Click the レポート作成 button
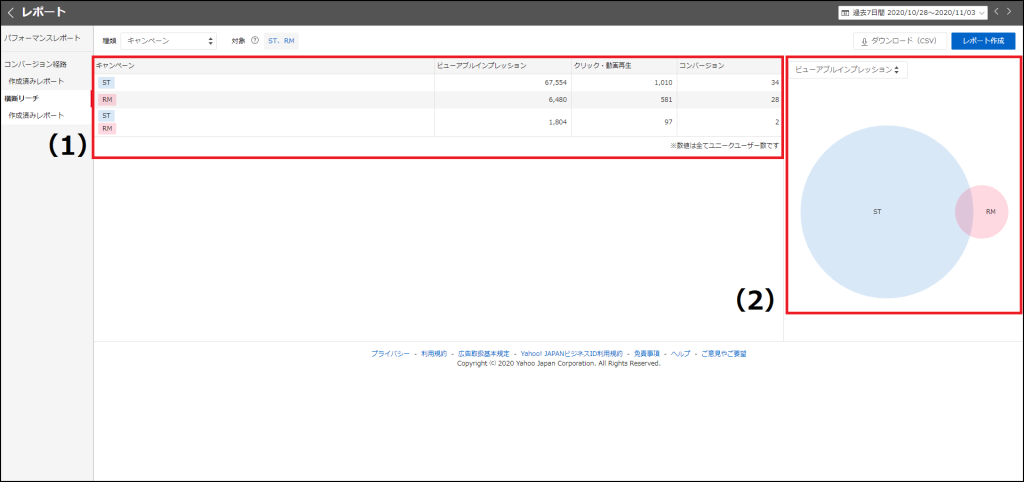1024x482 pixels. (x=984, y=40)
